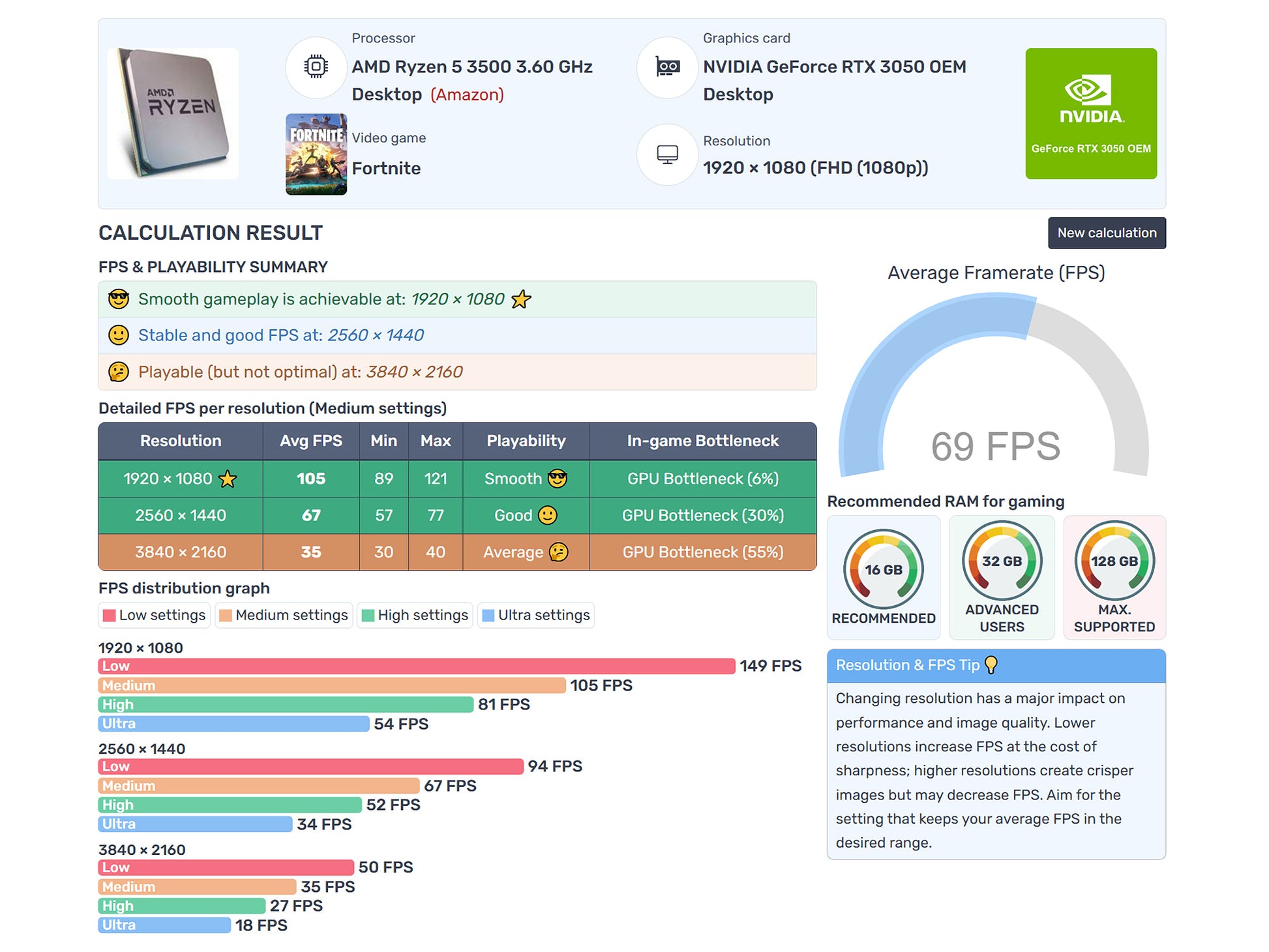
Task: Click the AMD Ryzen processor image
Action: pos(173,113)
